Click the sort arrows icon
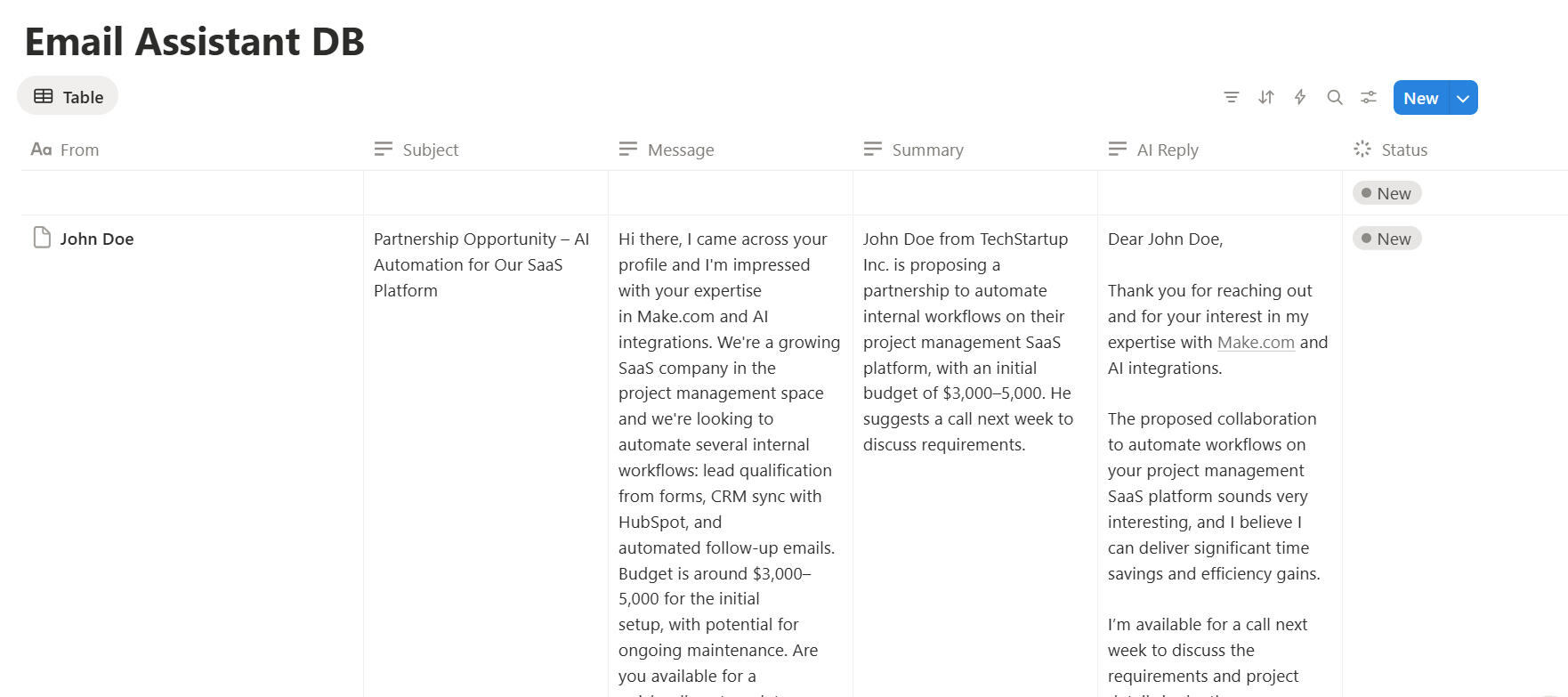The image size is (1568, 697). 1265,97
